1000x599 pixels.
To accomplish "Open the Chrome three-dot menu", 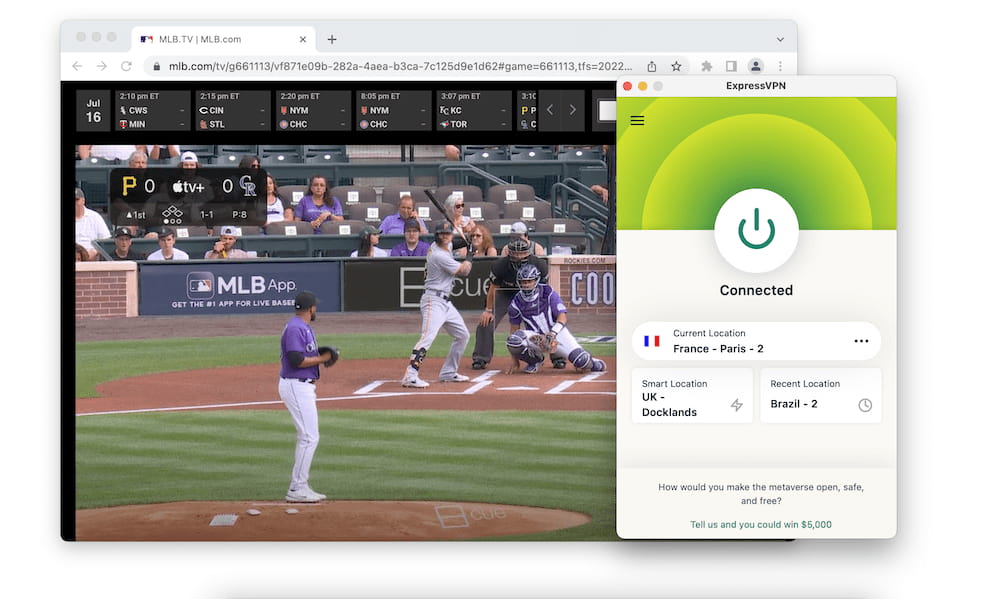I will coord(780,66).
